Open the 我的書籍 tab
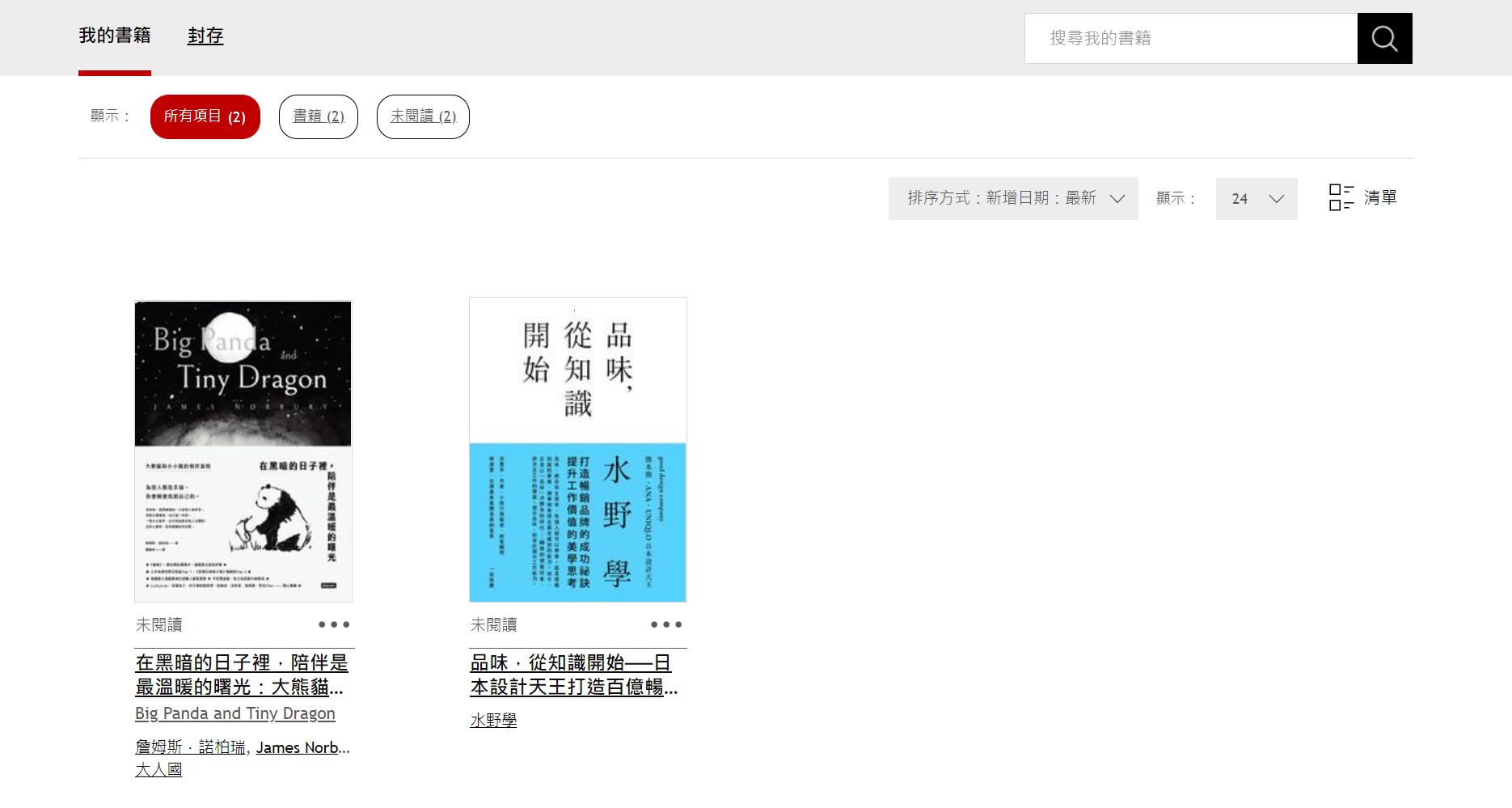The height and width of the screenshot is (808, 1512). (x=115, y=36)
